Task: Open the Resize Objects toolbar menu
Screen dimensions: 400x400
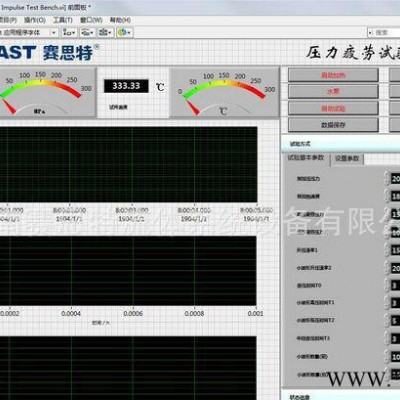Action: [106, 32]
